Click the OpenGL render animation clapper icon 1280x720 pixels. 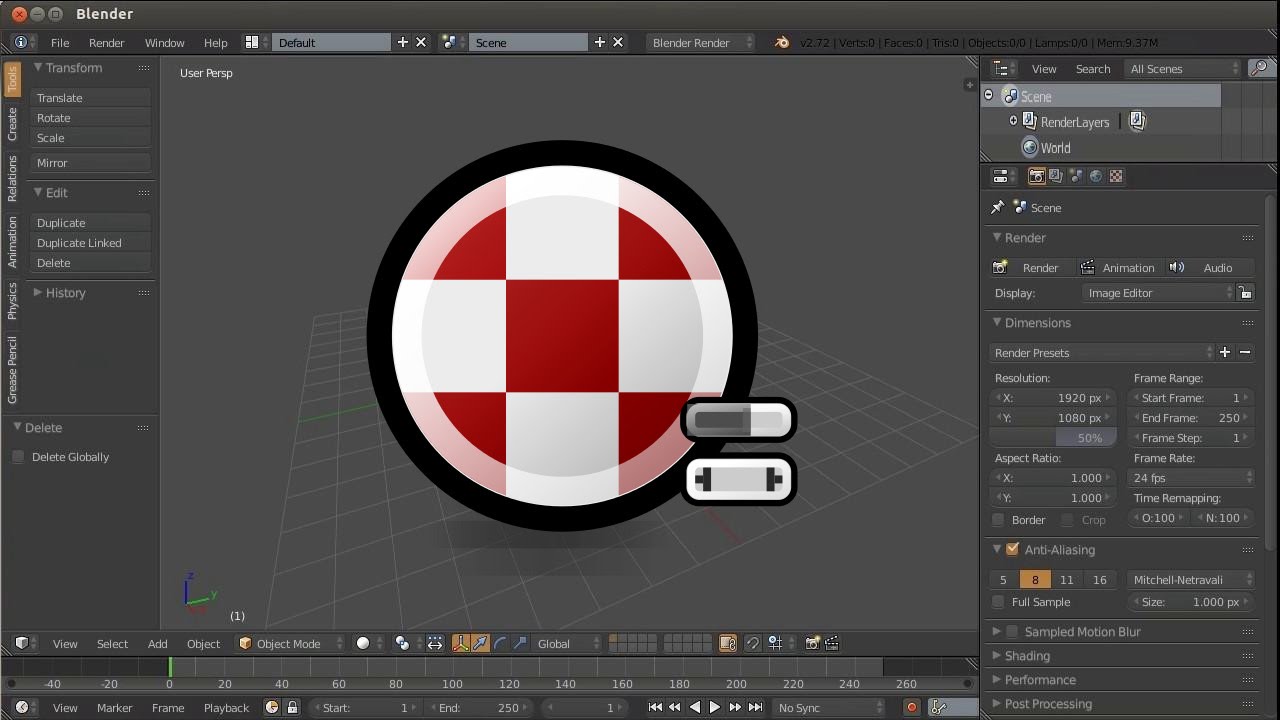click(x=831, y=643)
